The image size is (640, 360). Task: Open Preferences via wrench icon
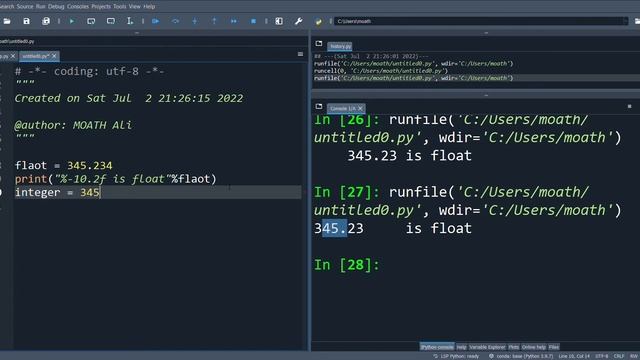point(298,21)
